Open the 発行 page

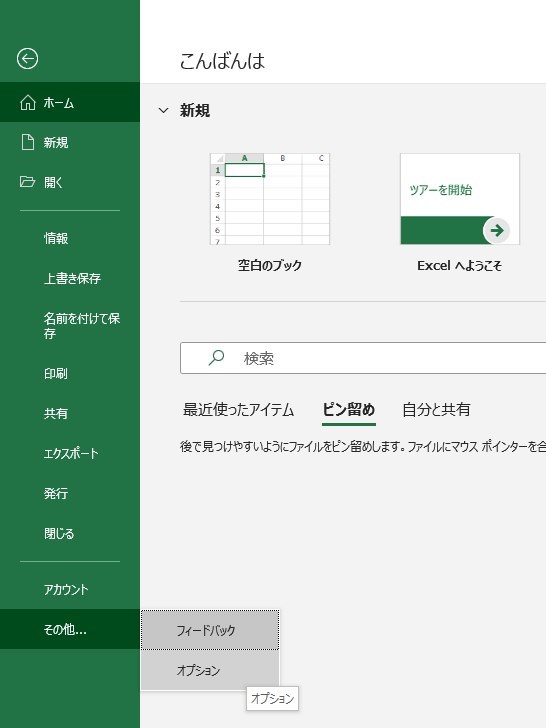pyautogui.click(x=70, y=493)
